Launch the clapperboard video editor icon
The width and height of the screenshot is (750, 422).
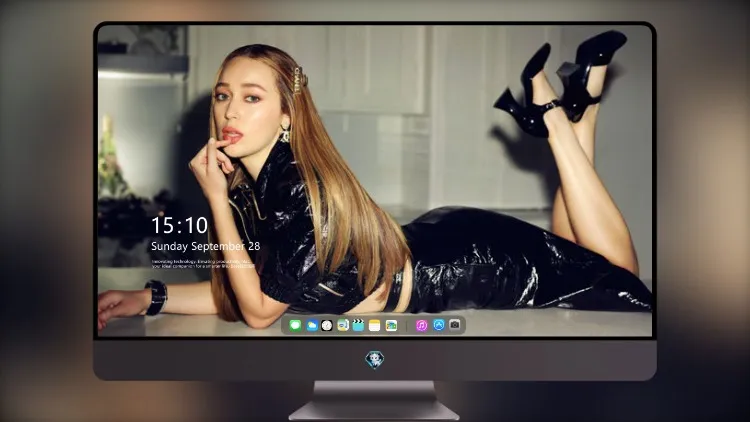(359, 325)
